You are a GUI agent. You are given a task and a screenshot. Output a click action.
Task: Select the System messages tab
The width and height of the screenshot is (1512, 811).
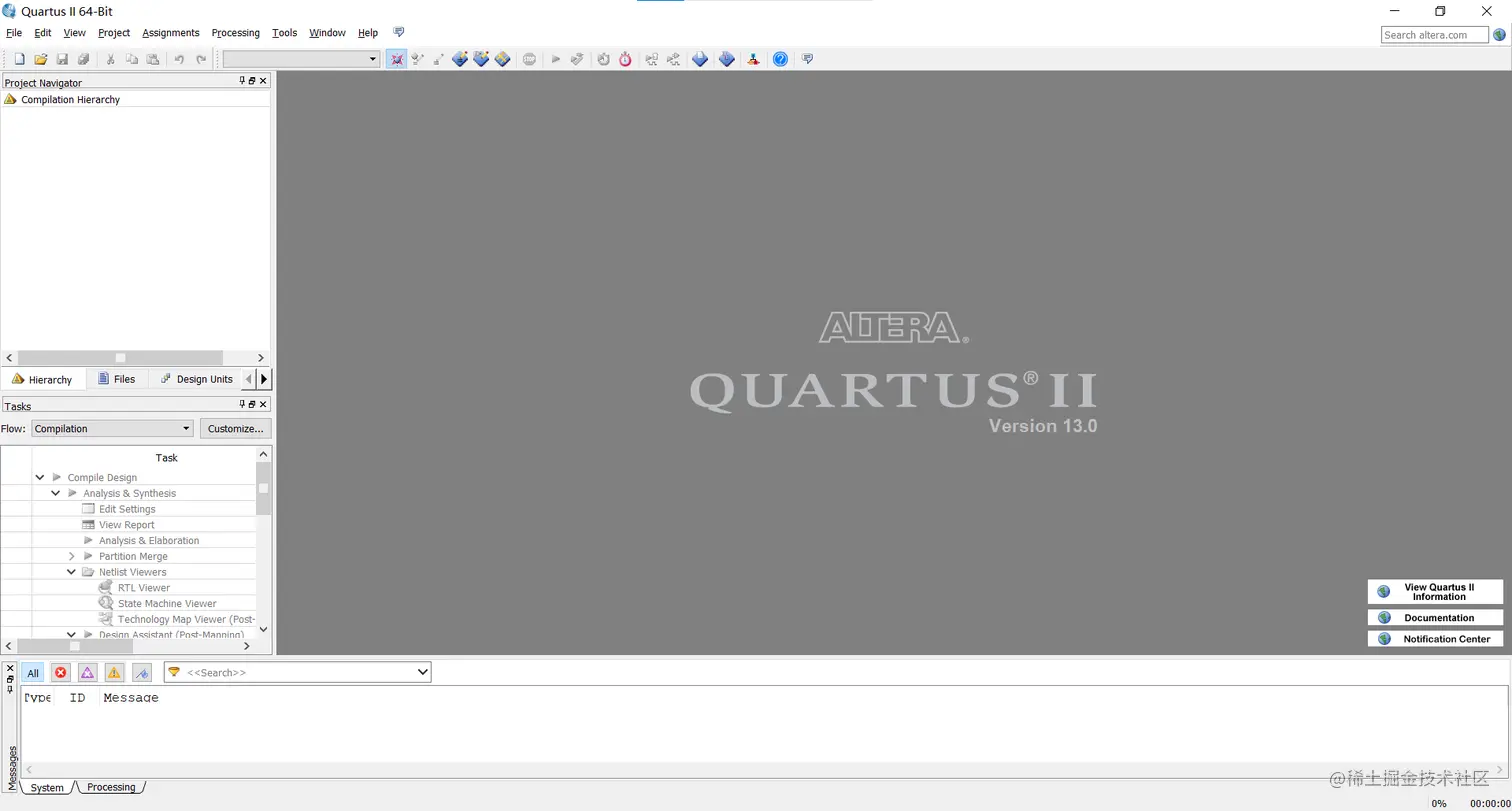click(x=47, y=788)
